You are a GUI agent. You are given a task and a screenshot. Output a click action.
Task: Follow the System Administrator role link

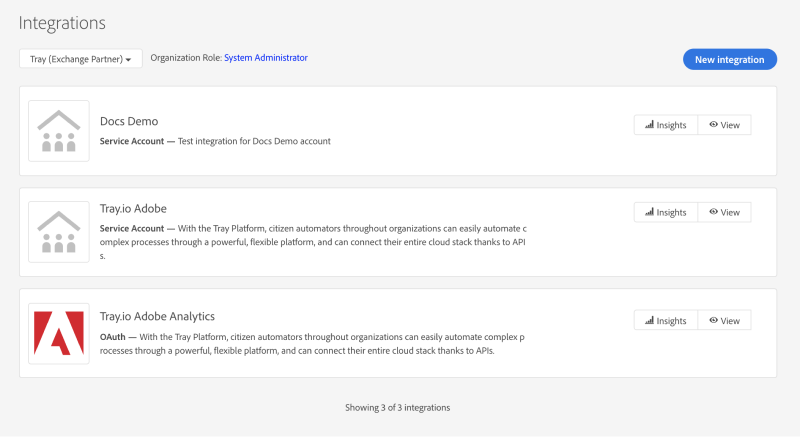click(265, 58)
